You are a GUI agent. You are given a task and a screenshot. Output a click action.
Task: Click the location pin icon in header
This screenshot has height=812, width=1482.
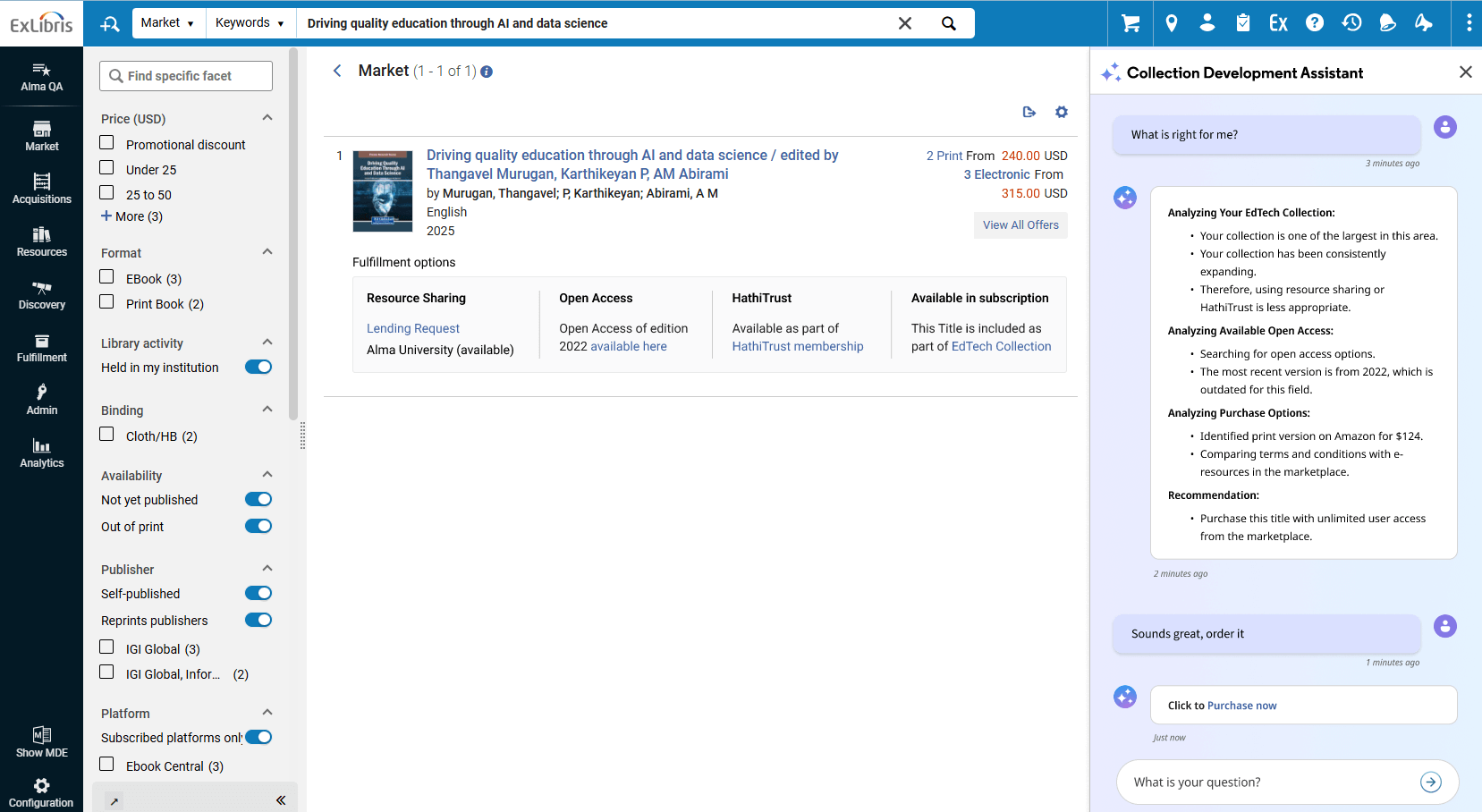tap(1172, 23)
